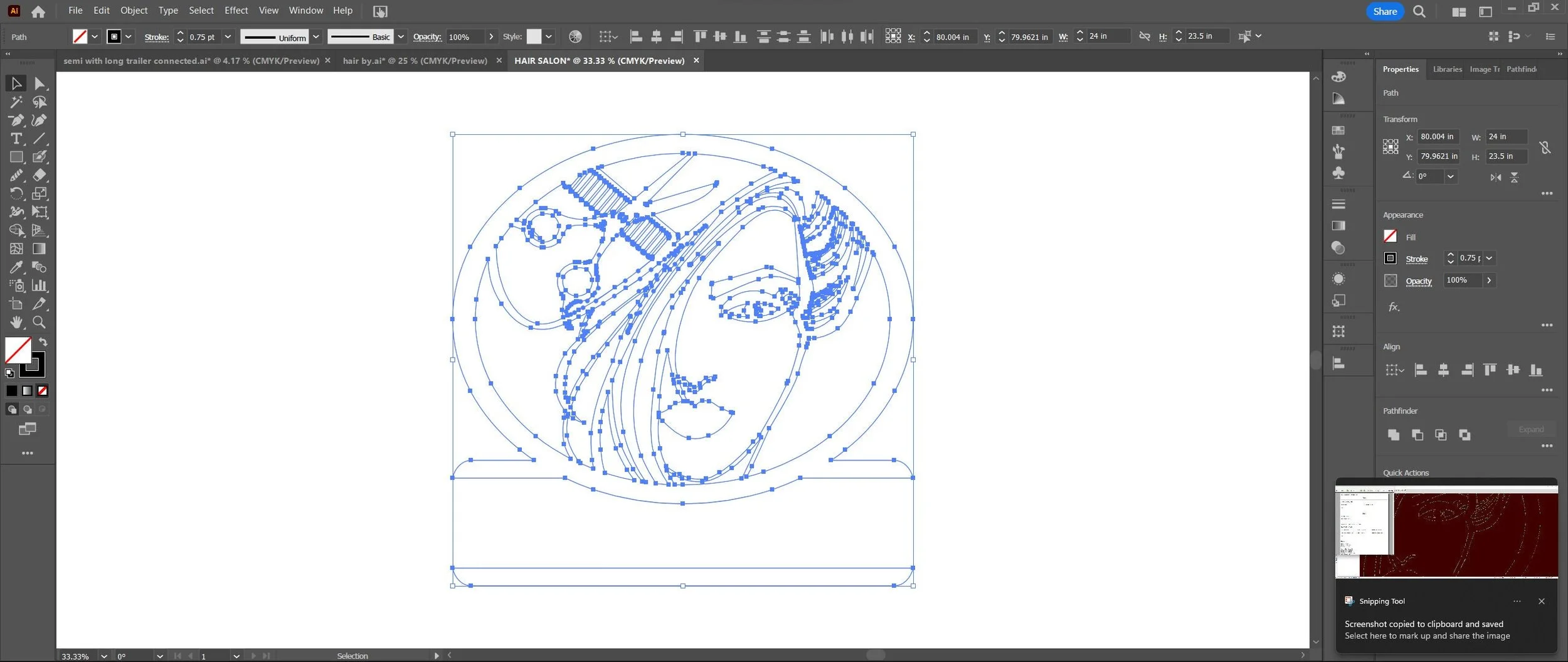Click the toolbar Fill color box

point(18,350)
